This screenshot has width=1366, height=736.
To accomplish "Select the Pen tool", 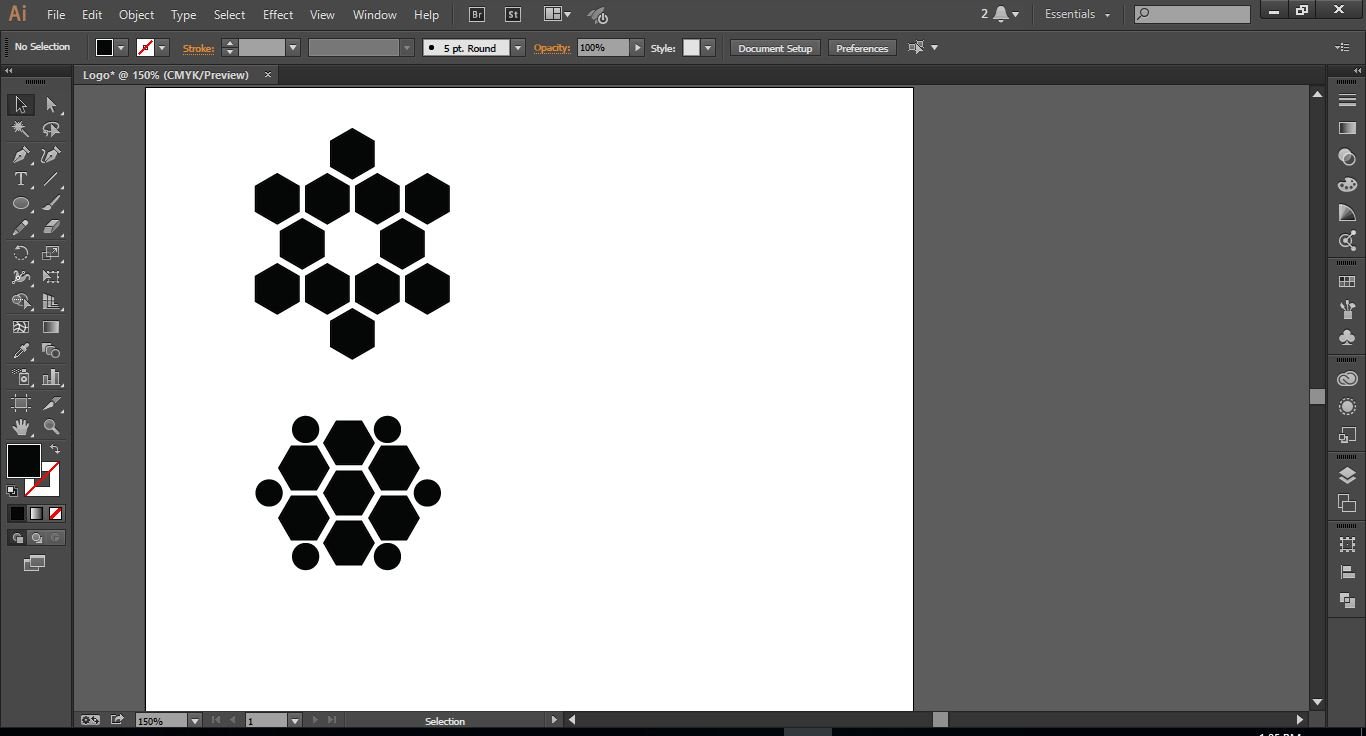I will (20, 155).
